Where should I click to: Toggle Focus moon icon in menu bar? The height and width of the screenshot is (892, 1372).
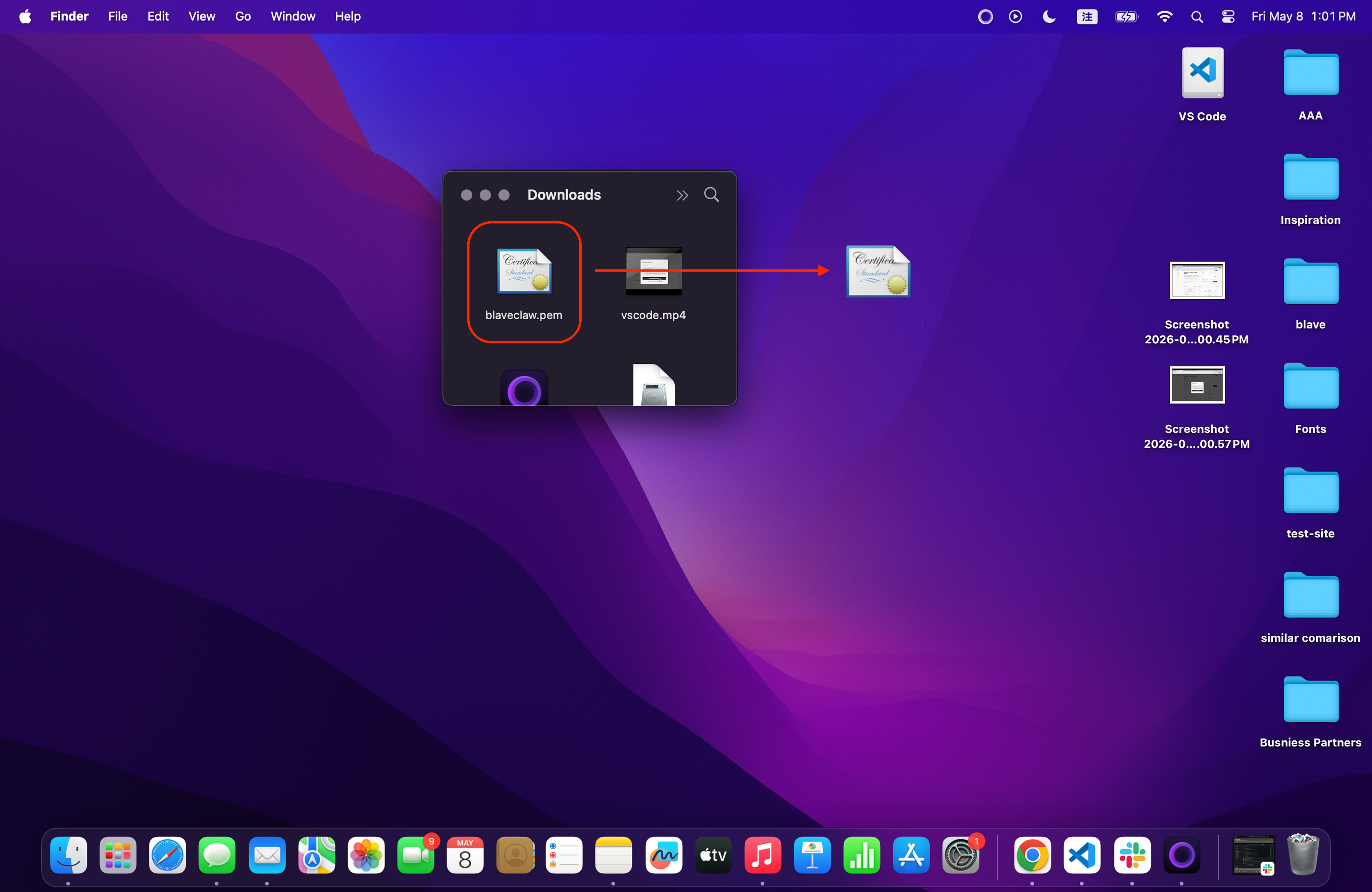pyautogui.click(x=1049, y=17)
